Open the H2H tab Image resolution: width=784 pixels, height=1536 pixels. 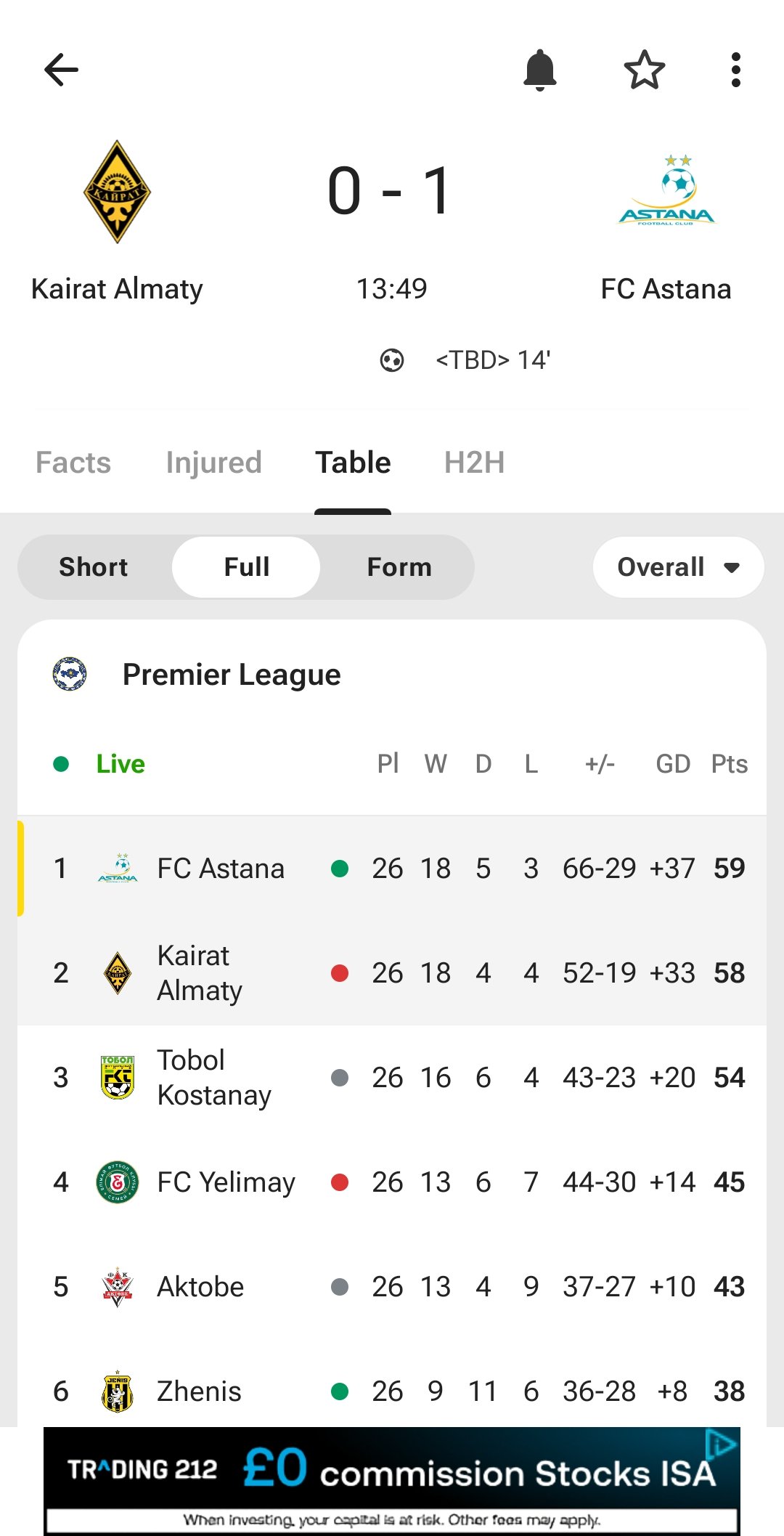(x=474, y=463)
